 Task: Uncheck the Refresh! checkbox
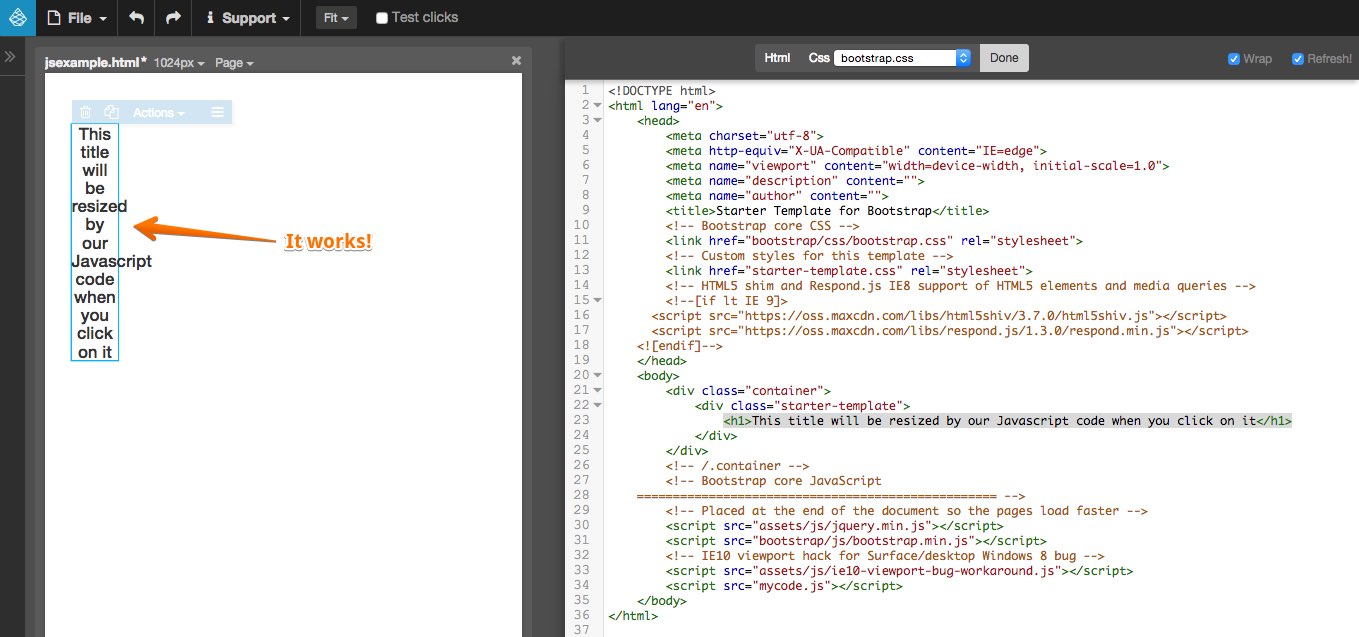tap(1298, 59)
